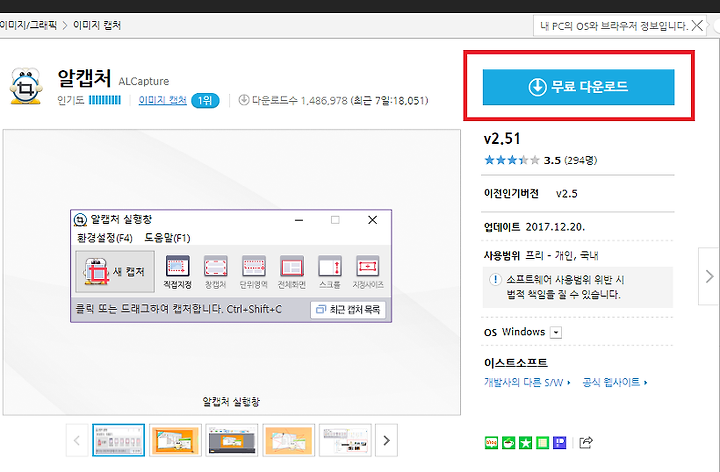Viewport: 720px width, 472px height.
Task: Click 단위영역 icon in preview
Action: [x=253, y=272]
